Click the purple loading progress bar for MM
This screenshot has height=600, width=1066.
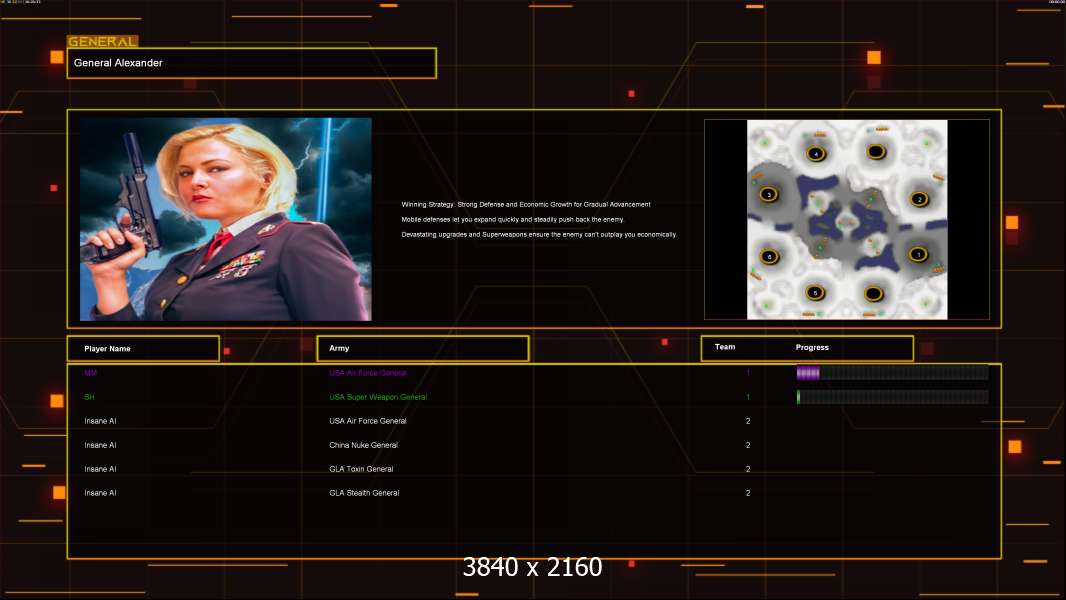893,372
